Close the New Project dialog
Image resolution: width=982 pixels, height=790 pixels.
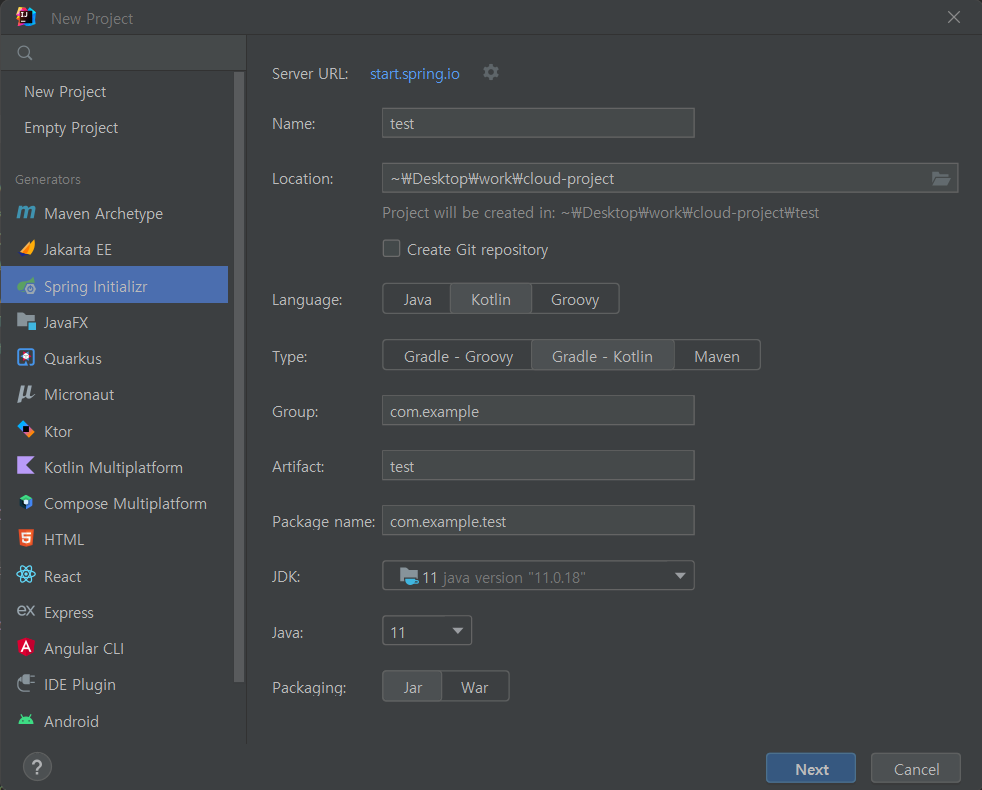tap(954, 17)
